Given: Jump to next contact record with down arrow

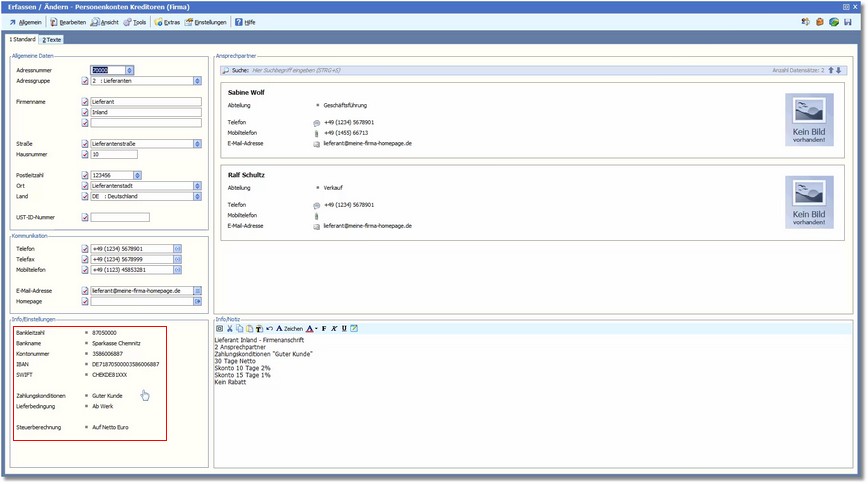Looking at the screenshot, I should [840, 71].
